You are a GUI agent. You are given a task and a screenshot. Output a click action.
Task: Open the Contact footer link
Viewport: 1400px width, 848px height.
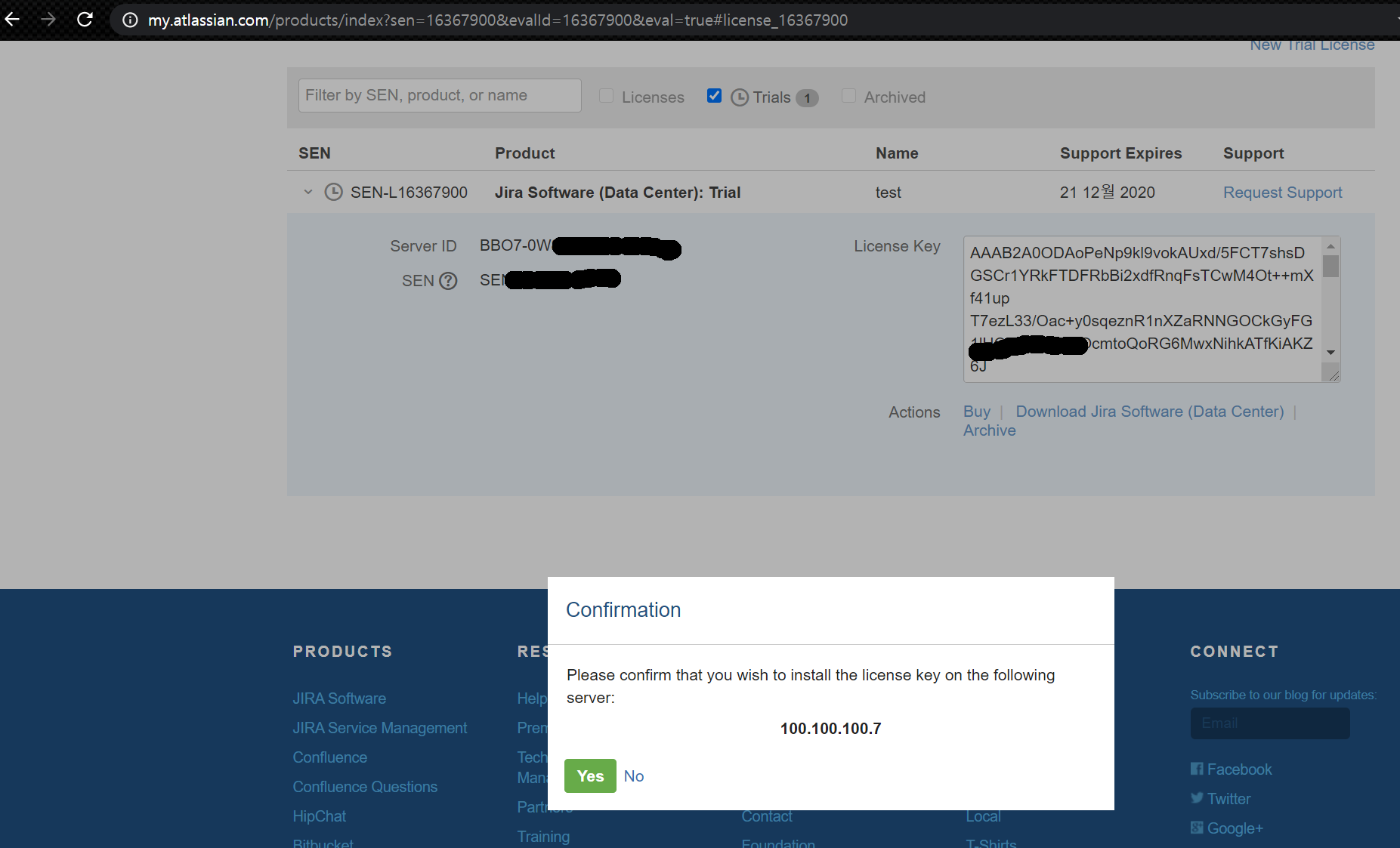coord(767,817)
